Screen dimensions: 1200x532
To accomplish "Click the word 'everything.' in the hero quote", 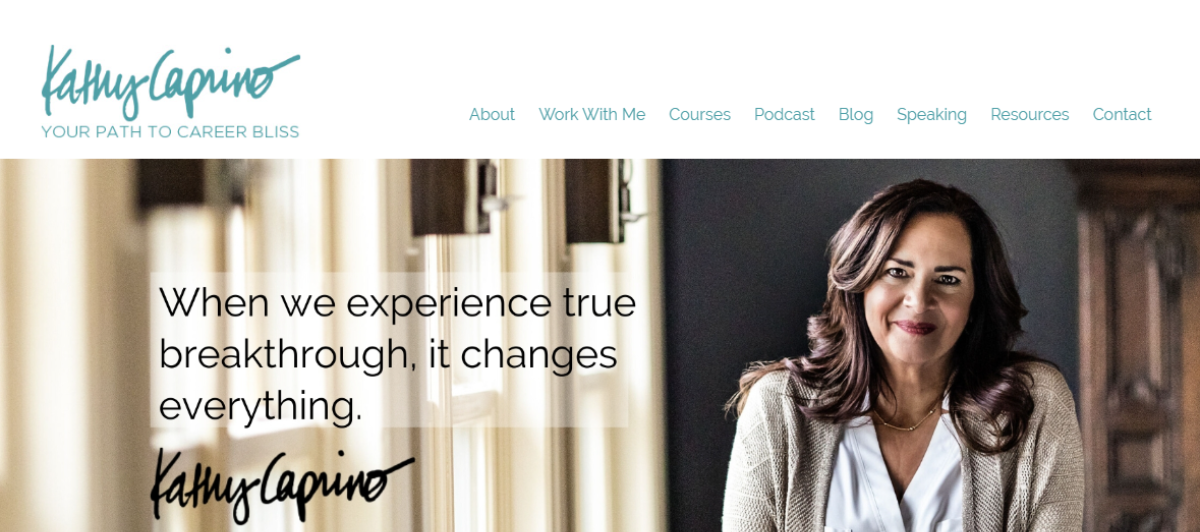I will click(x=260, y=406).
